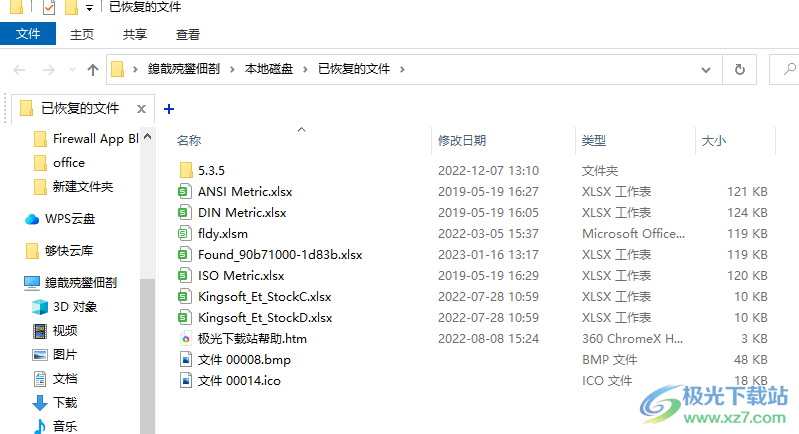This screenshot has width=799, height=434.
Task: Click the fldy.xlsm file name
Action: pyautogui.click(x=223, y=234)
